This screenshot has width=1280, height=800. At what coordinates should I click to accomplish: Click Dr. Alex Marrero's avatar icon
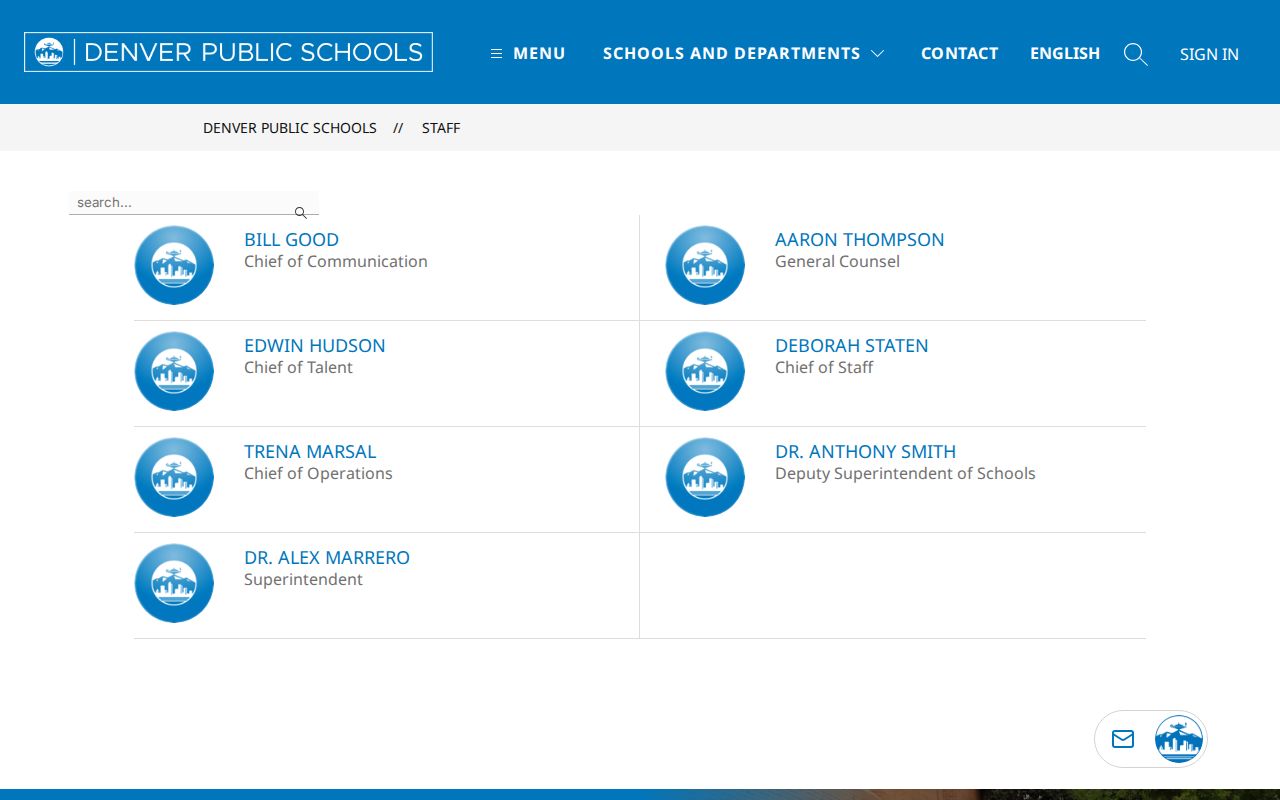[174, 583]
